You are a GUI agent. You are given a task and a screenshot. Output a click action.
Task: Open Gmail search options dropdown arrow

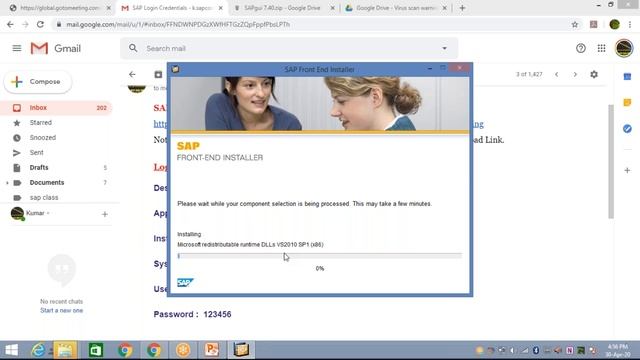(444, 48)
